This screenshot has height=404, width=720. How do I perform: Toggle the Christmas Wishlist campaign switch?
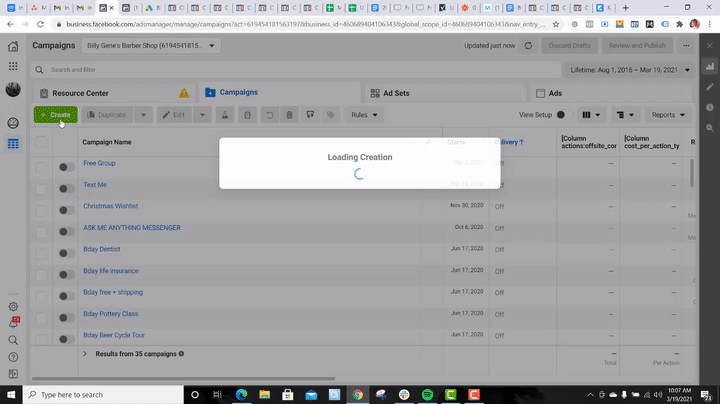(x=66, y=207)
